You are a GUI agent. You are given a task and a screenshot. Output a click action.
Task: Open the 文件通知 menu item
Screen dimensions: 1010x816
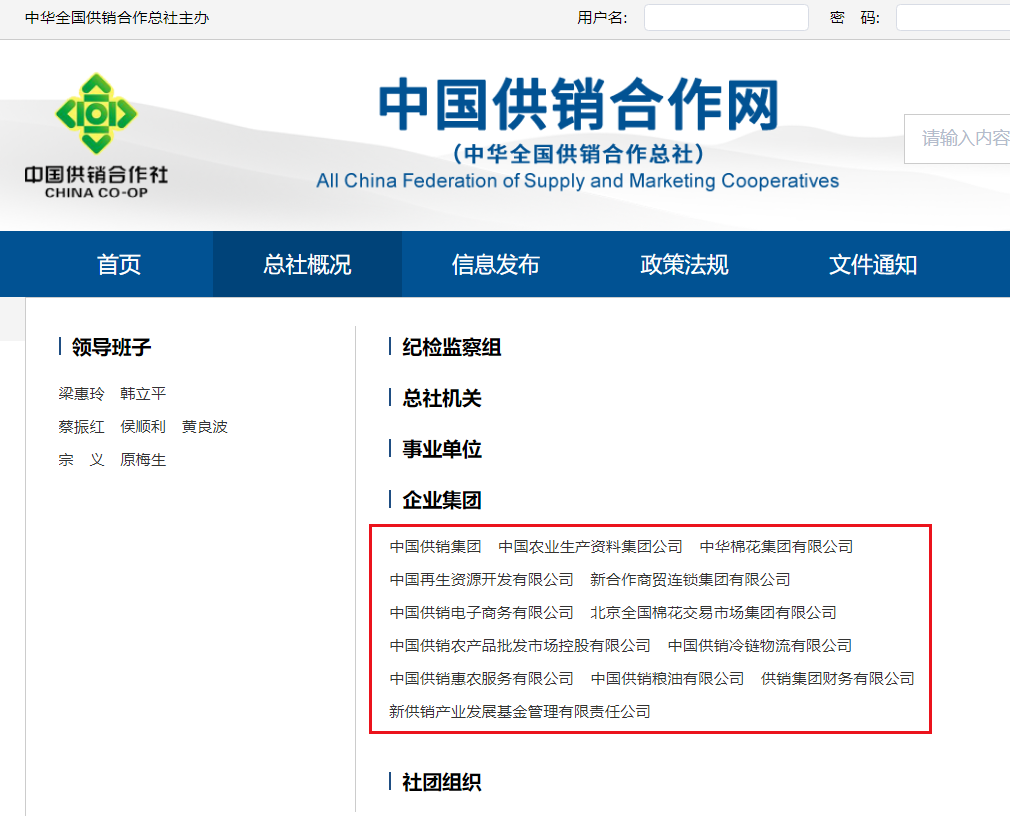pyautogui.click(x=873, y=265)
